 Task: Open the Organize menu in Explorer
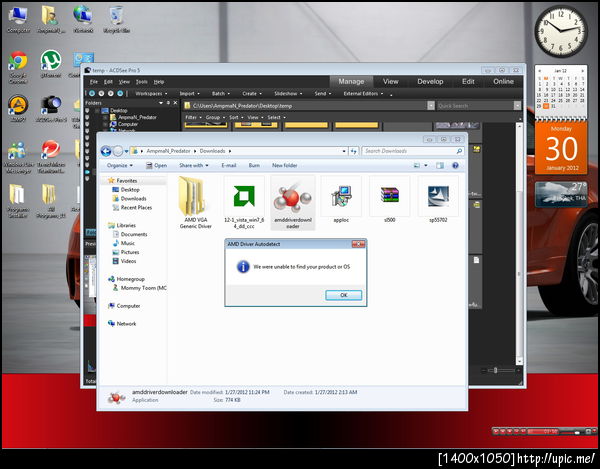coord(120,166)
